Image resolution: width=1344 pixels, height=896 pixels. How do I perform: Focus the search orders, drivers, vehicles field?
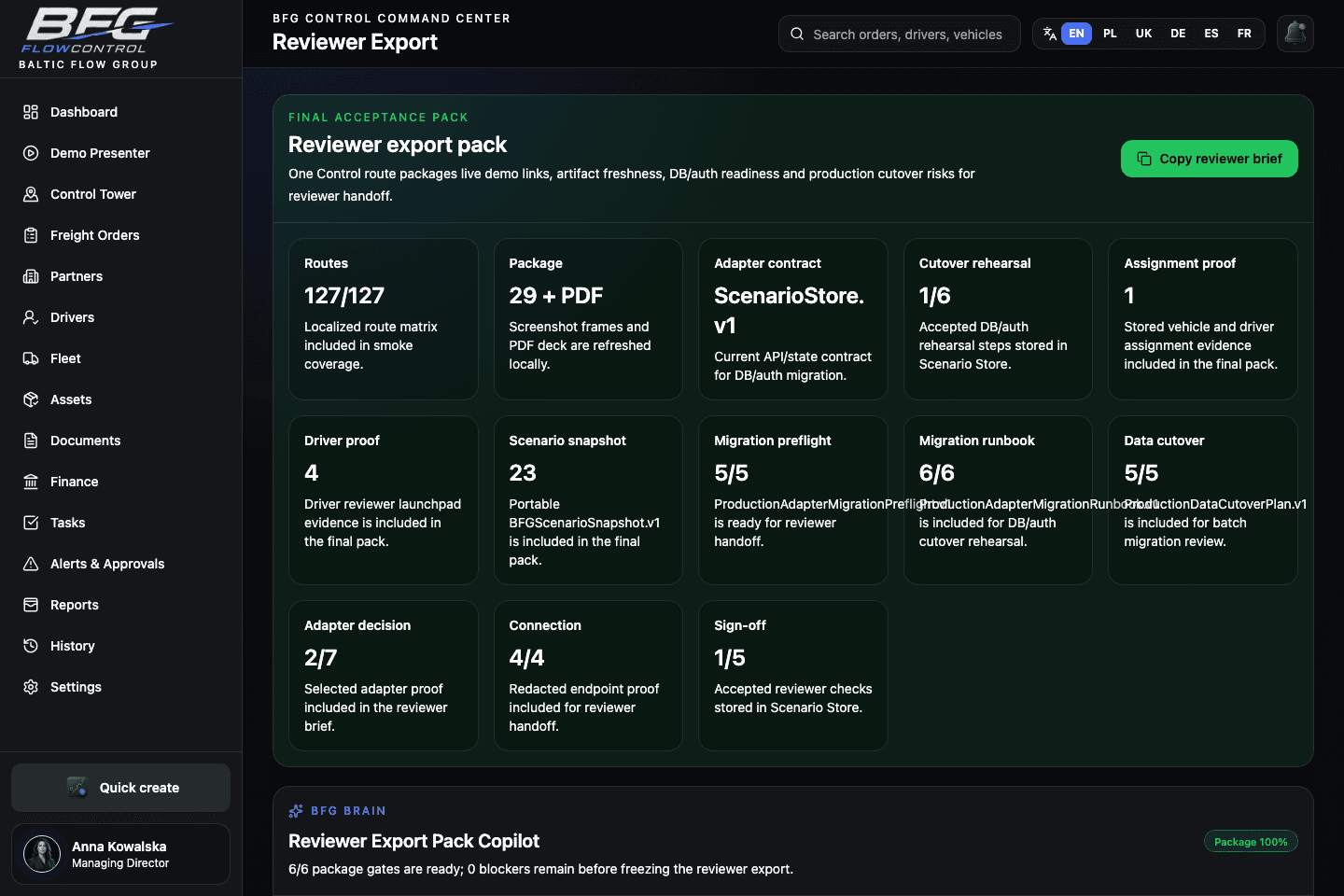point(900,34)
